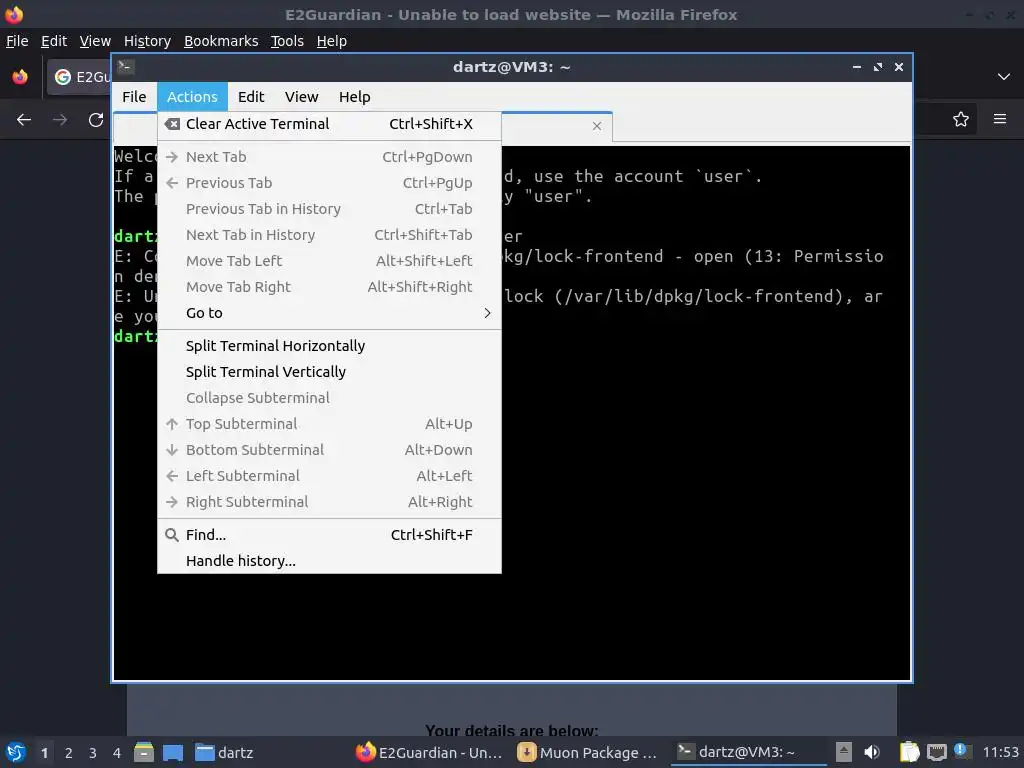Switch to workspace 3

click(x=93, y=753)
